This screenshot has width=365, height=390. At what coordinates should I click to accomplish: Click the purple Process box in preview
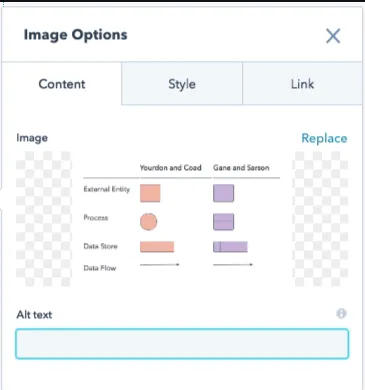click(223, 222)
